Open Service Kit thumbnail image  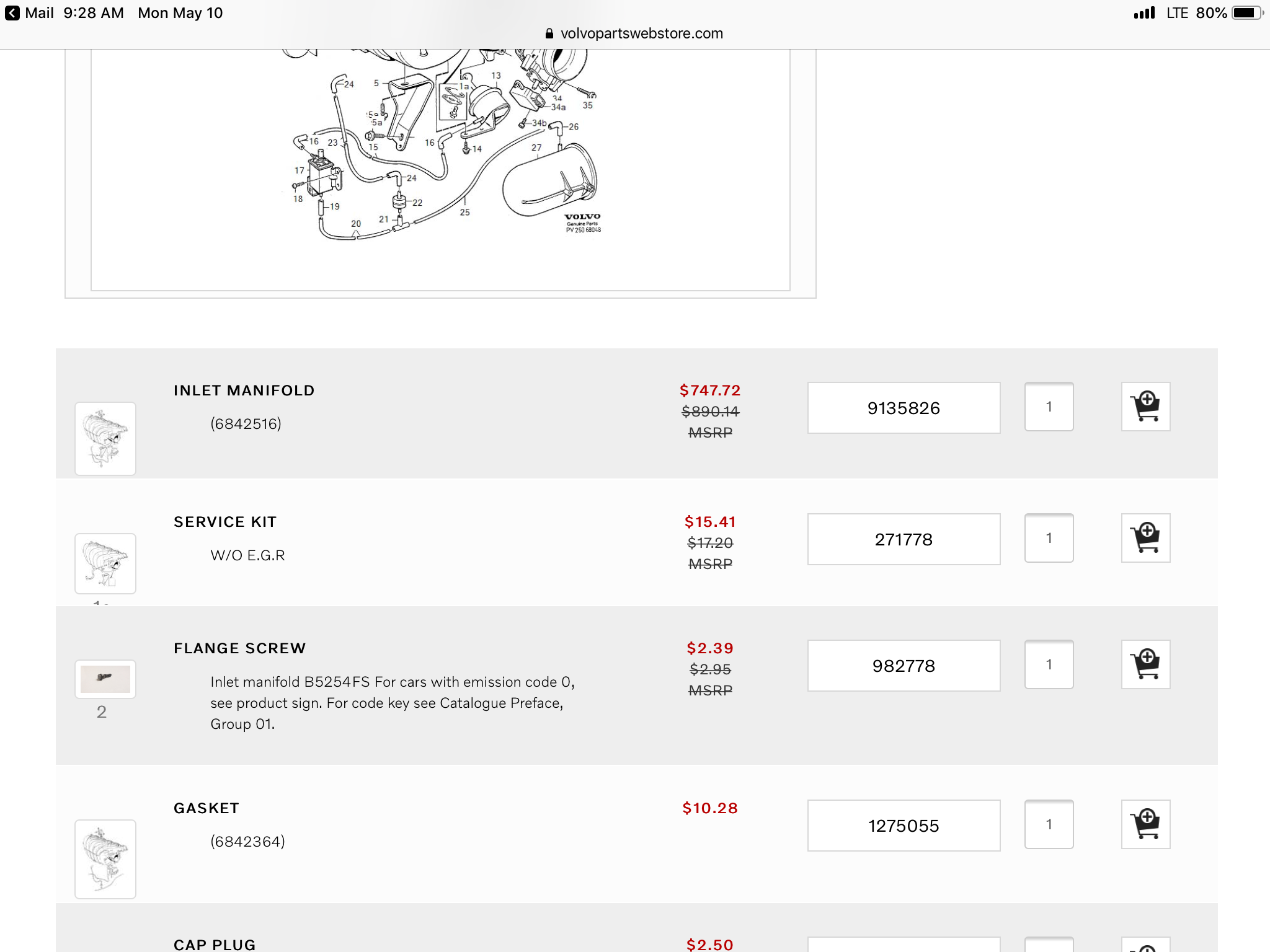(105, 563)
